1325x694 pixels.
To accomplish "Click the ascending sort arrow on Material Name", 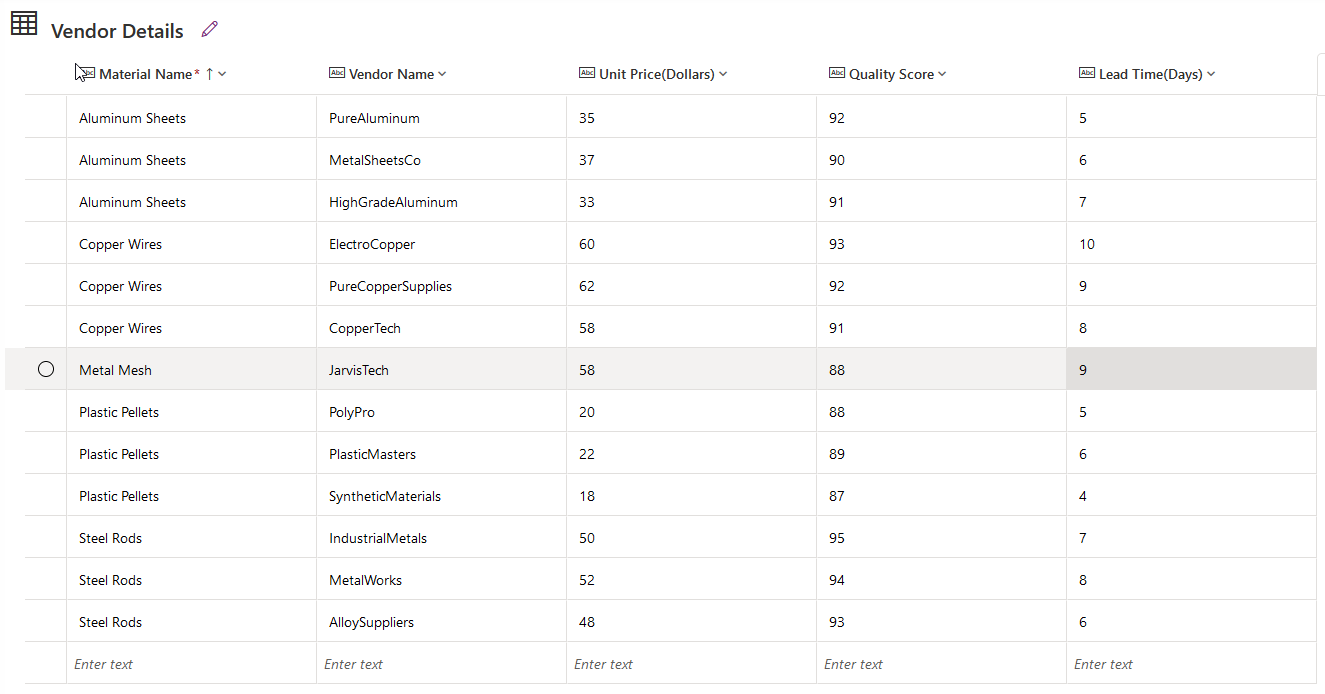I will tap(207, 73).
